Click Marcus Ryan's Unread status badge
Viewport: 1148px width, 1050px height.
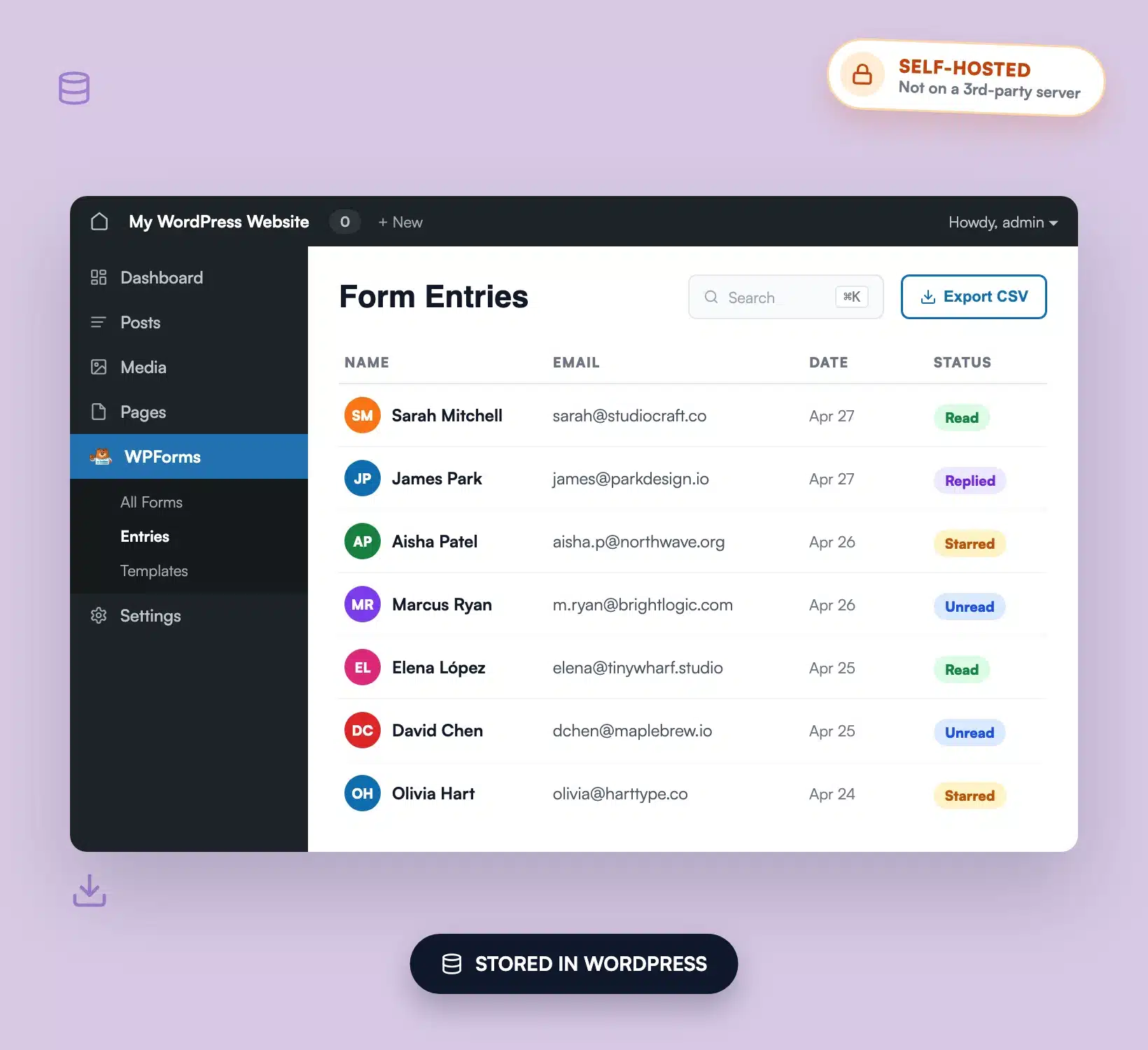click(970, 606)
